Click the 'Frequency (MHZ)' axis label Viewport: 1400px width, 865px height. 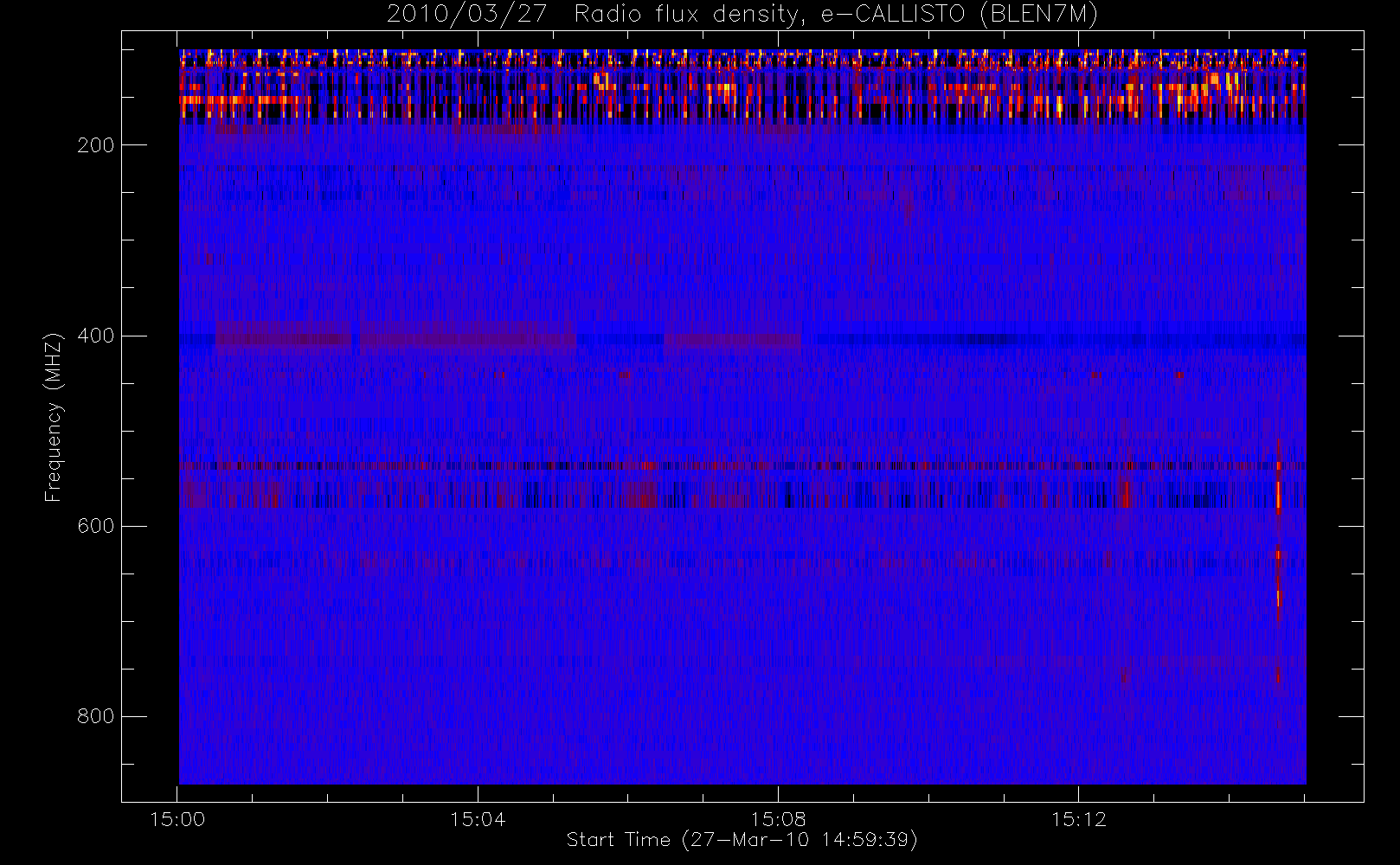click(x=54, y=417)
